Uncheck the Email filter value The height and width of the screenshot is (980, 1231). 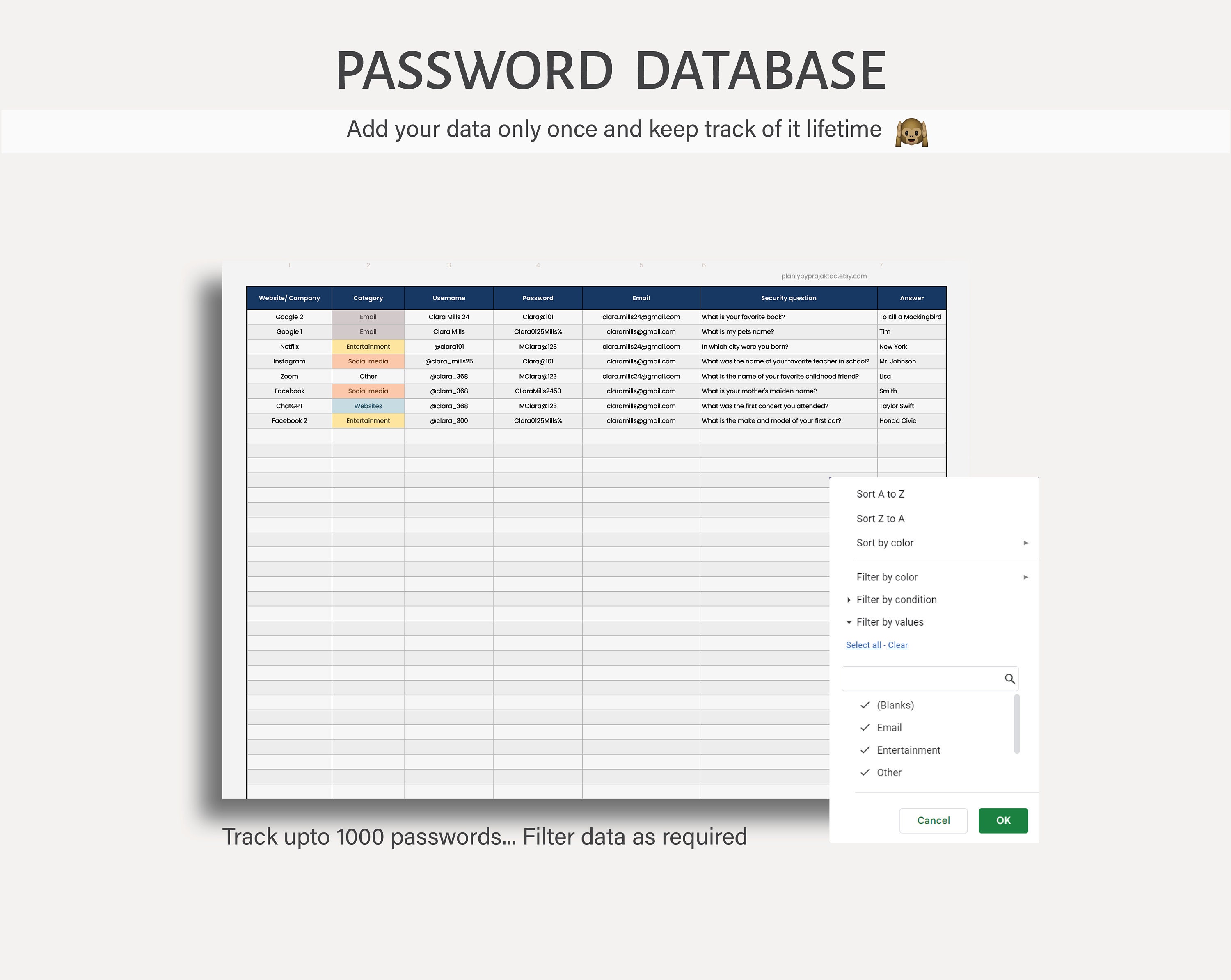tap(865, 727)
